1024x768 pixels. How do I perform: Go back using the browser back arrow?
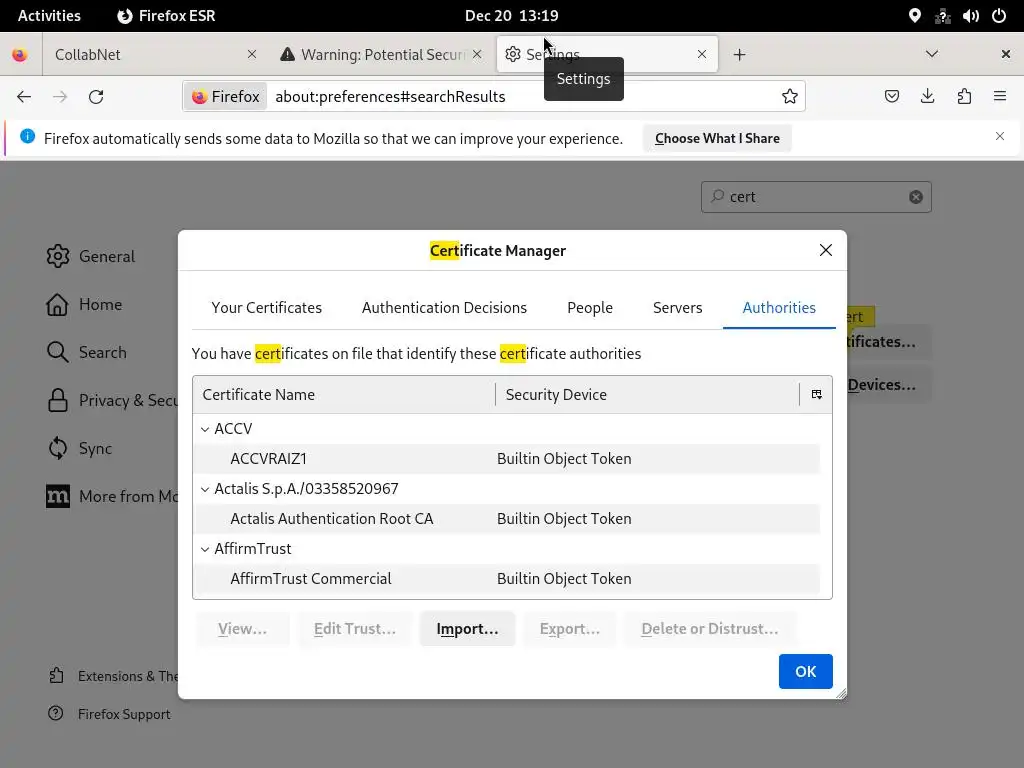click(x=24, y=97)
